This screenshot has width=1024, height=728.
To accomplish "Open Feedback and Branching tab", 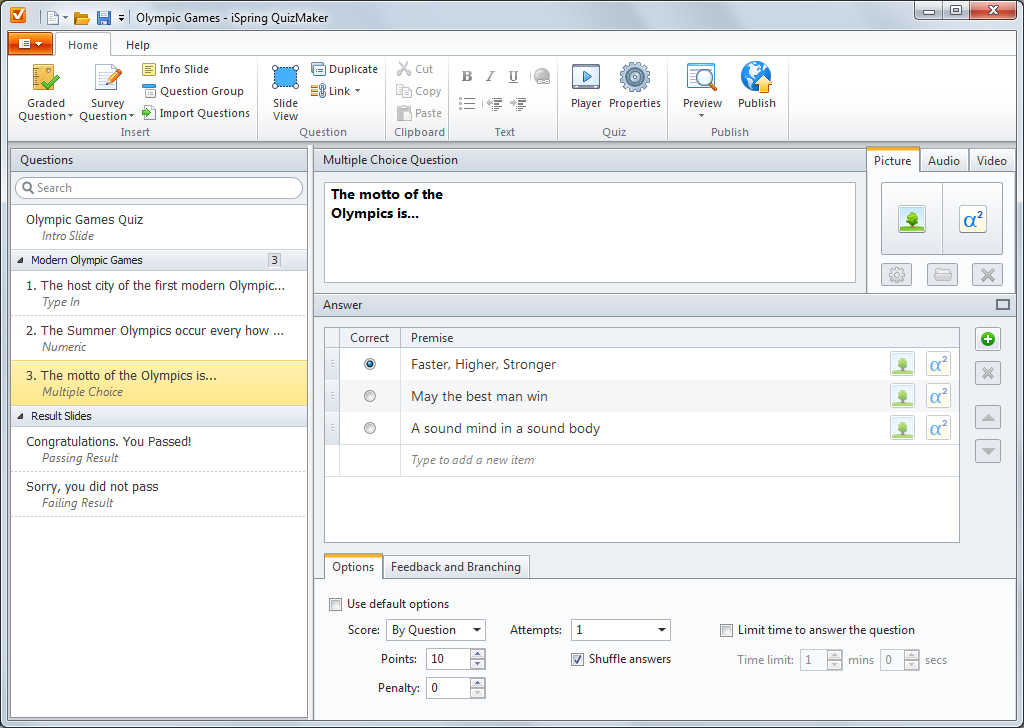I will [x=456, y=567].
